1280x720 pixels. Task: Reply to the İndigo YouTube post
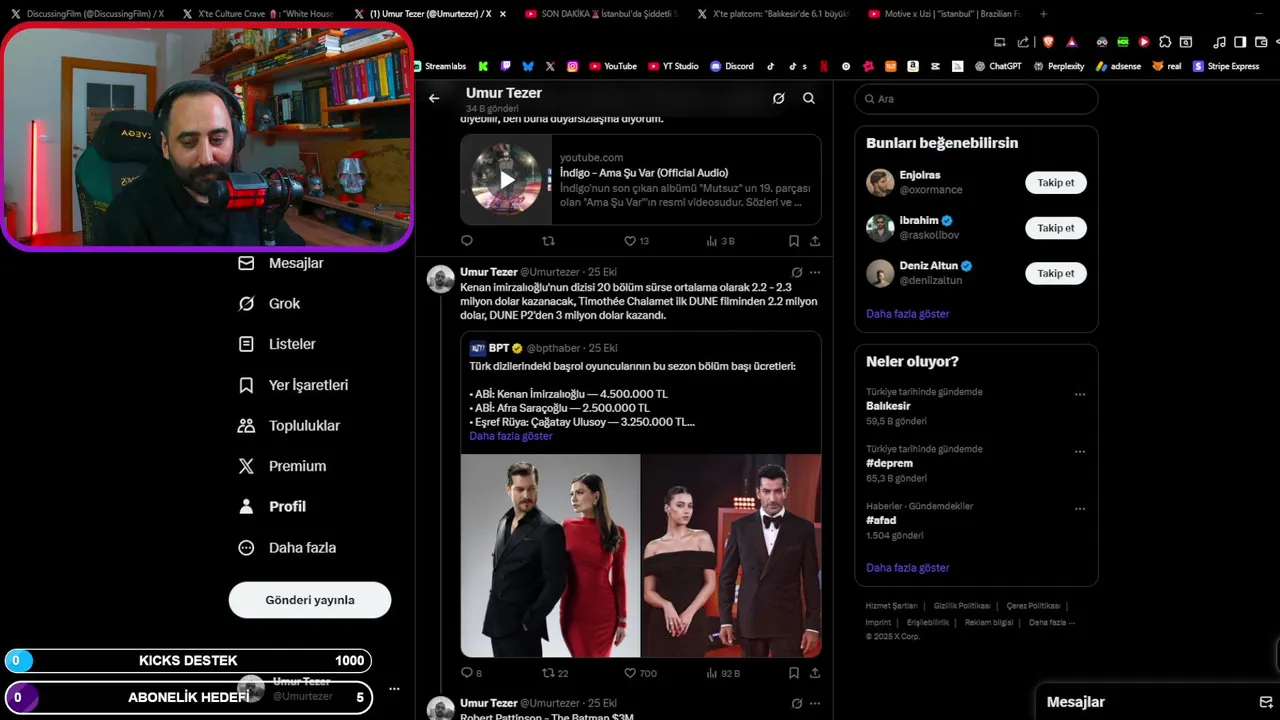tap(467, 241)
